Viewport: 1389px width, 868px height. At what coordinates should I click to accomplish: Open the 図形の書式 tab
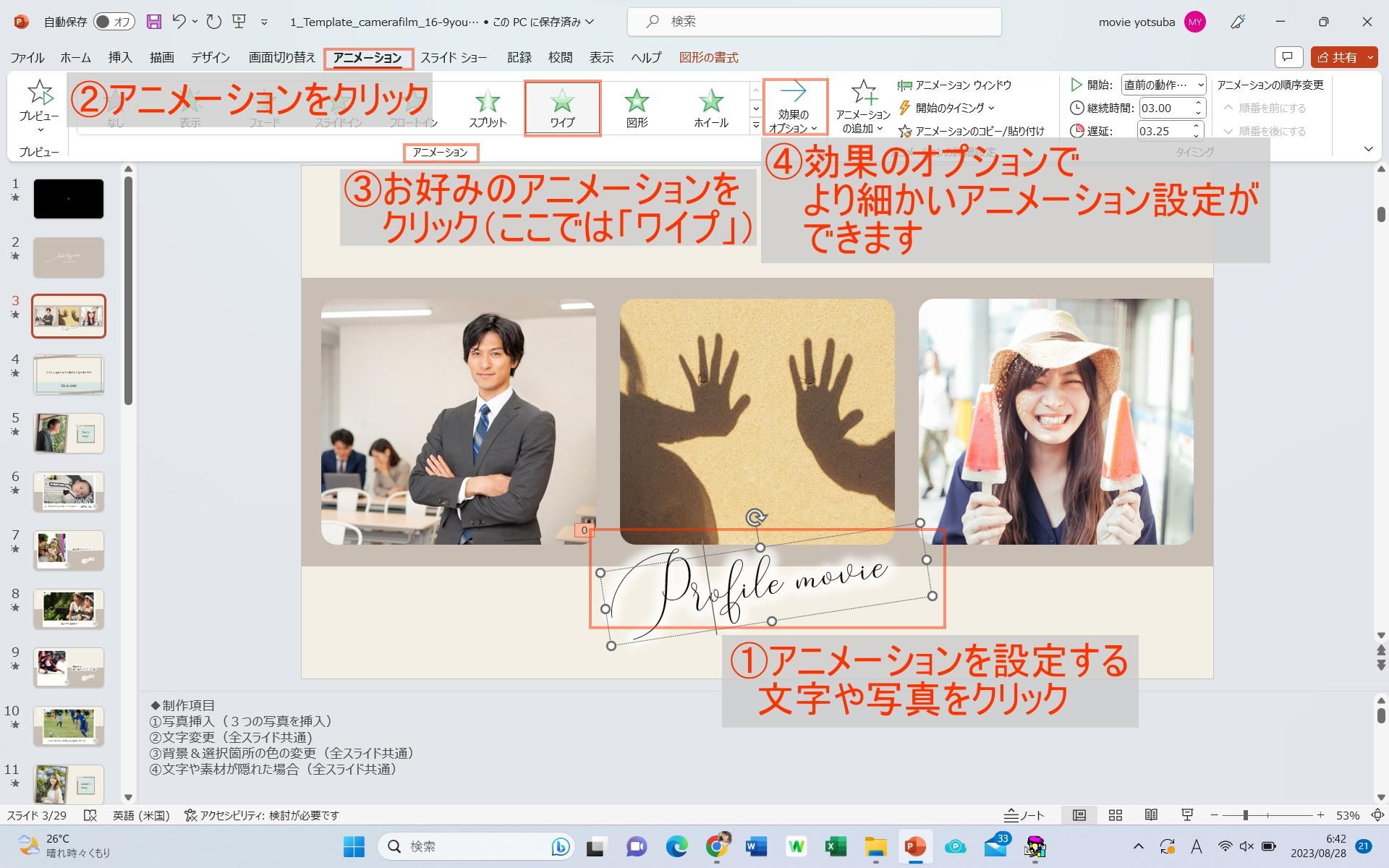coord(708,57)
